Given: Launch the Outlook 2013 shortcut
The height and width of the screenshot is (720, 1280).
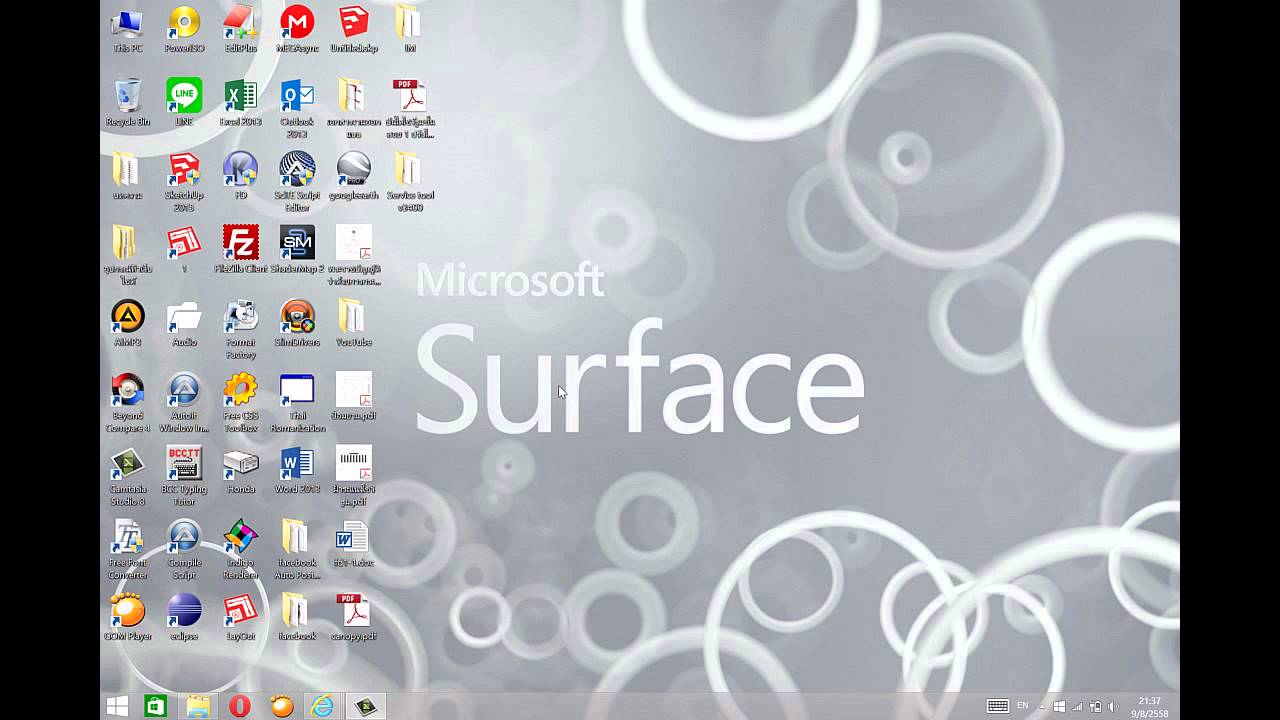Looking at the screenshot, I should tap(297, 108).
